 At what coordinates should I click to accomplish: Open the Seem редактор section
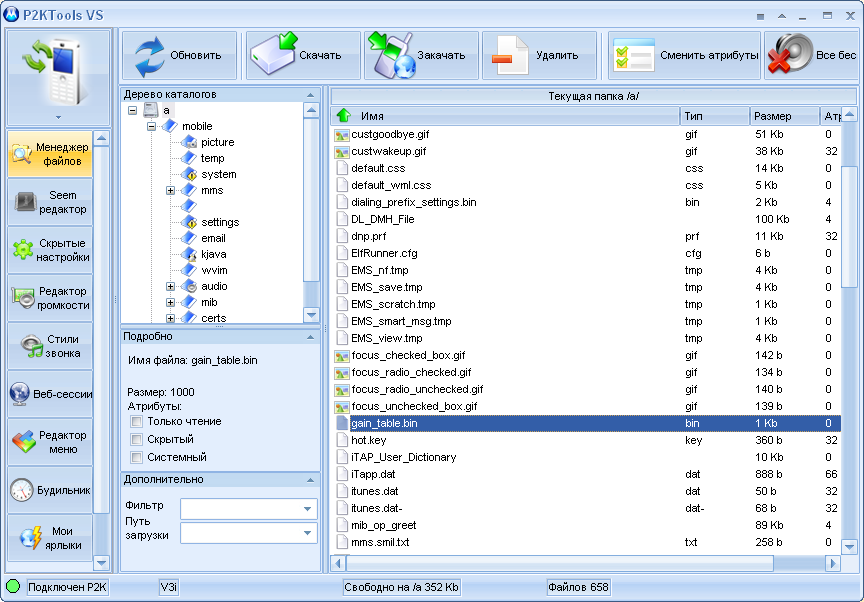click(50, 202)
